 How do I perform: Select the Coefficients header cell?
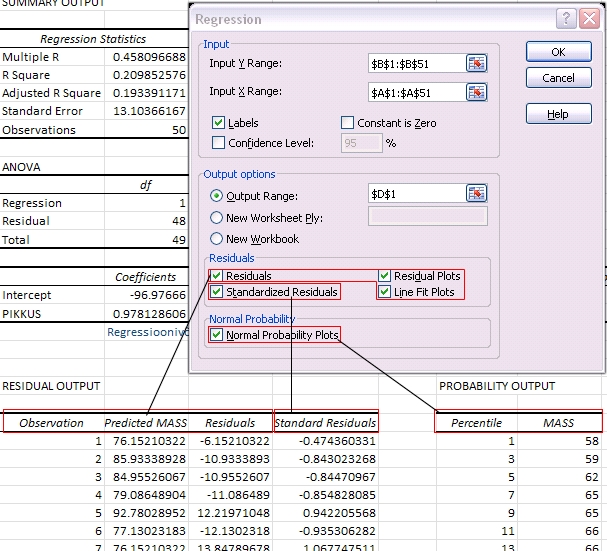pos(147,277)
